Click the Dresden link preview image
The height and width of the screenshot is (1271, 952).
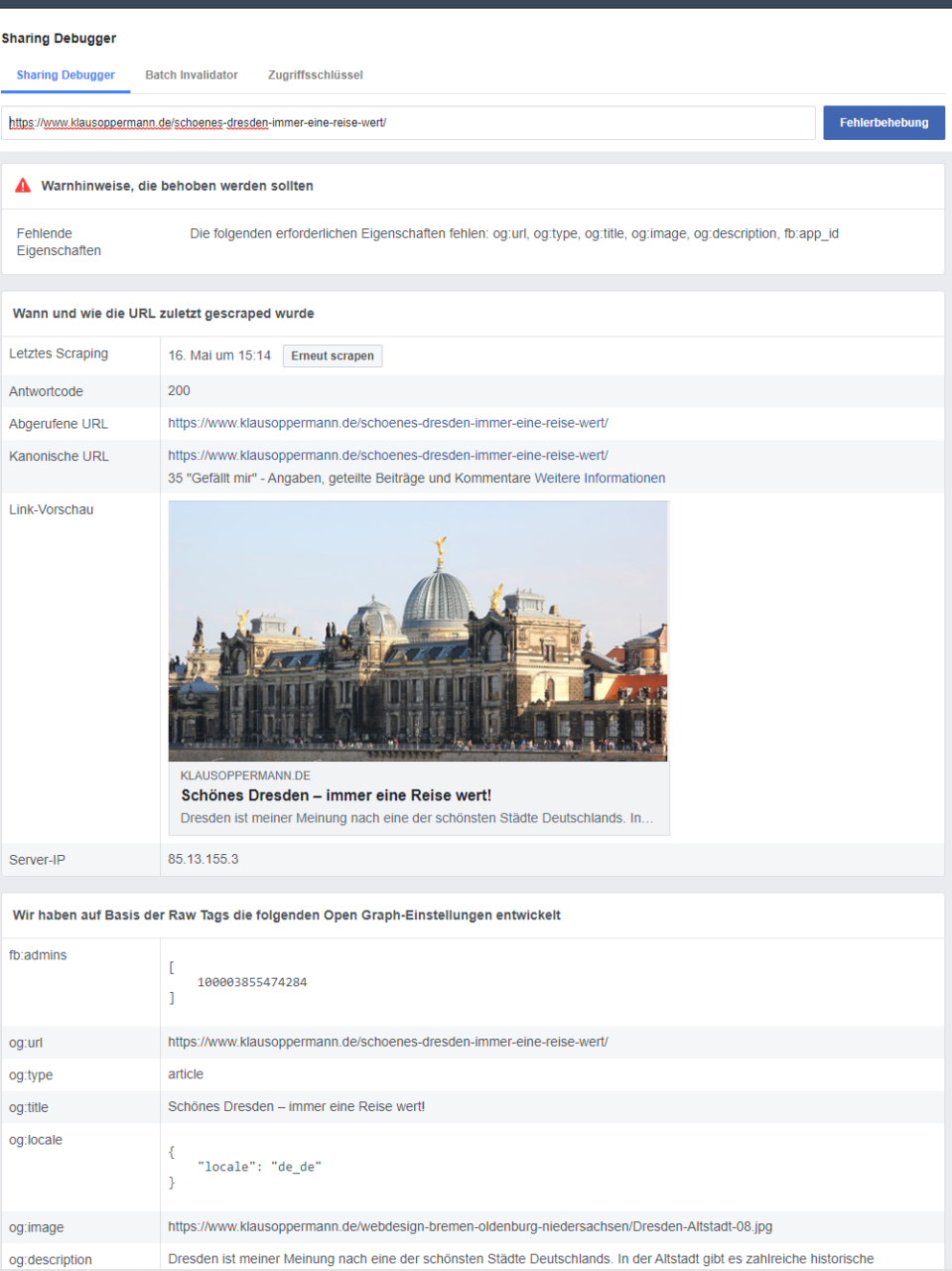[418, 632]
